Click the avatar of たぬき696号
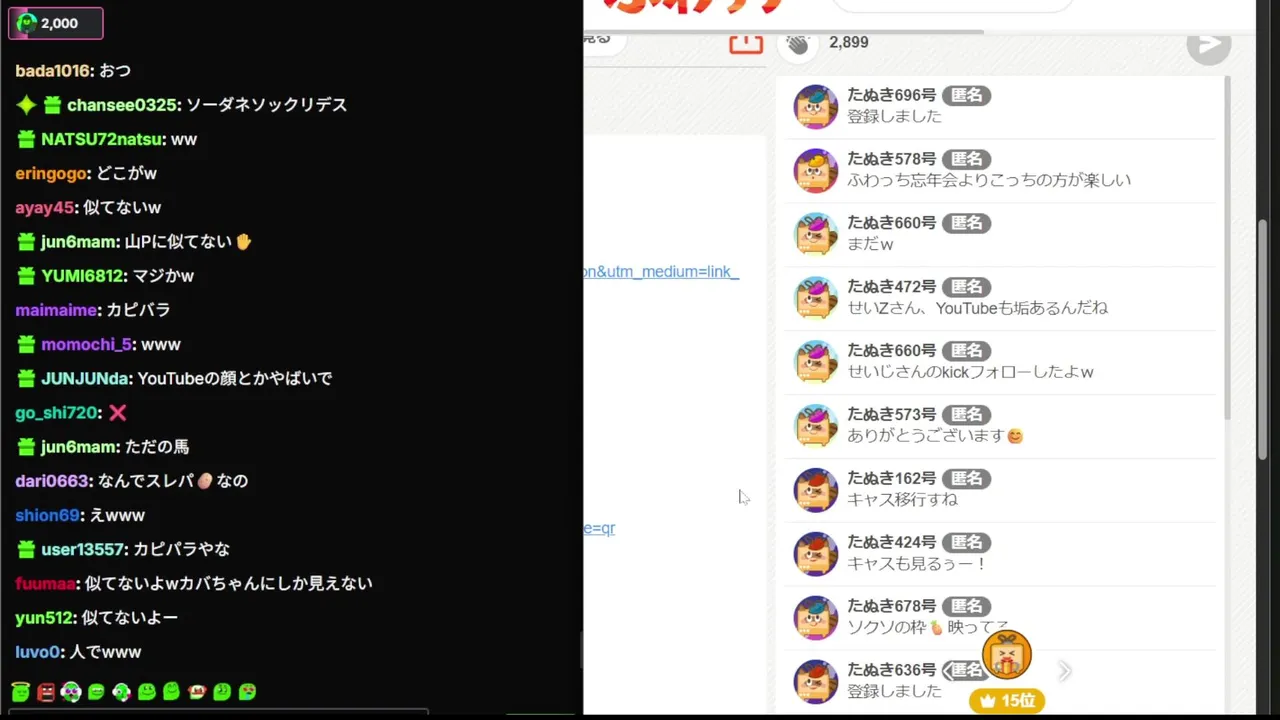1280x720 pixels. [x=815, y=107]
